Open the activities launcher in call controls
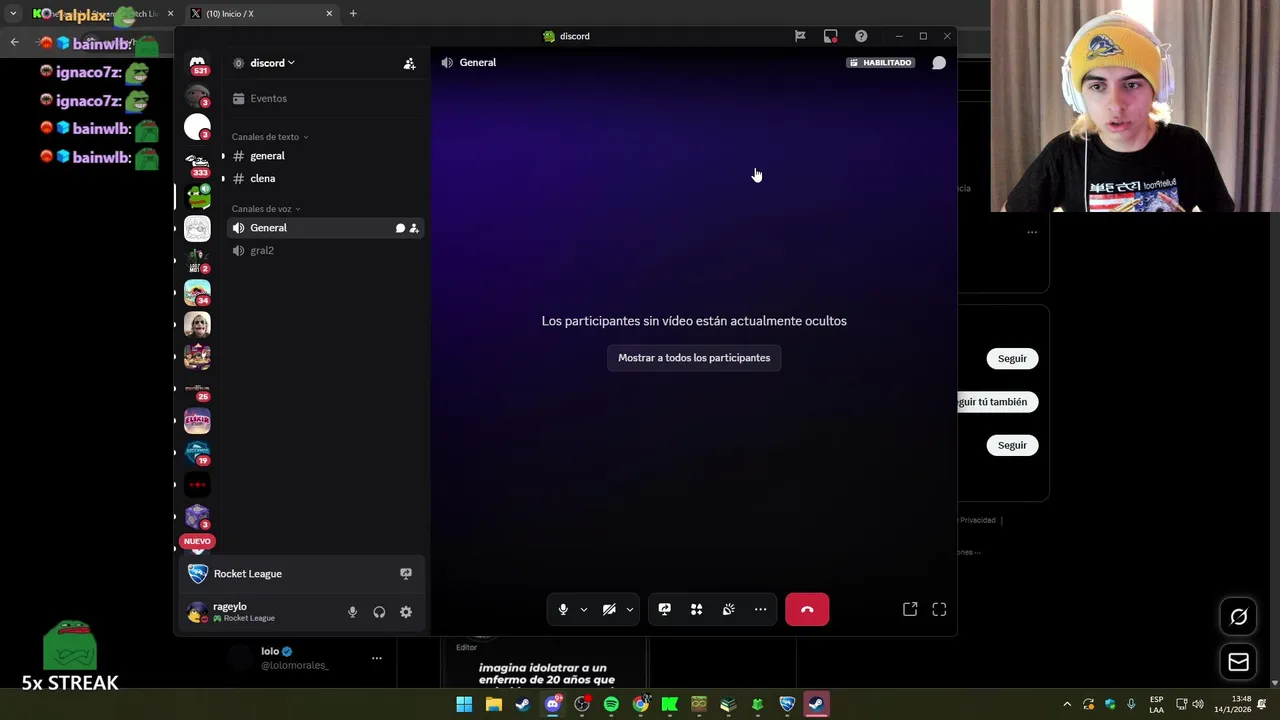 pyautogui.click(x=696, y=609)
